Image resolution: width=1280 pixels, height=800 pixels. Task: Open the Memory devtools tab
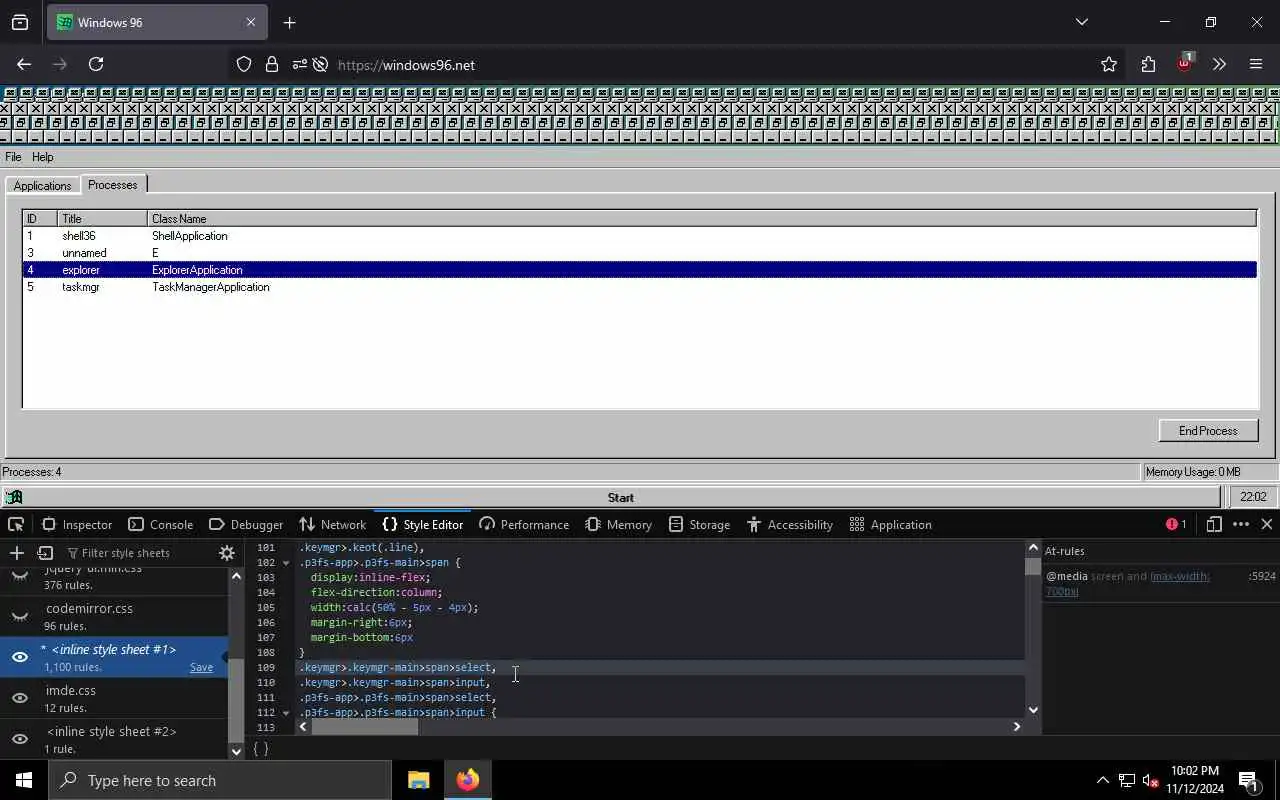click(x=619, y=524)
